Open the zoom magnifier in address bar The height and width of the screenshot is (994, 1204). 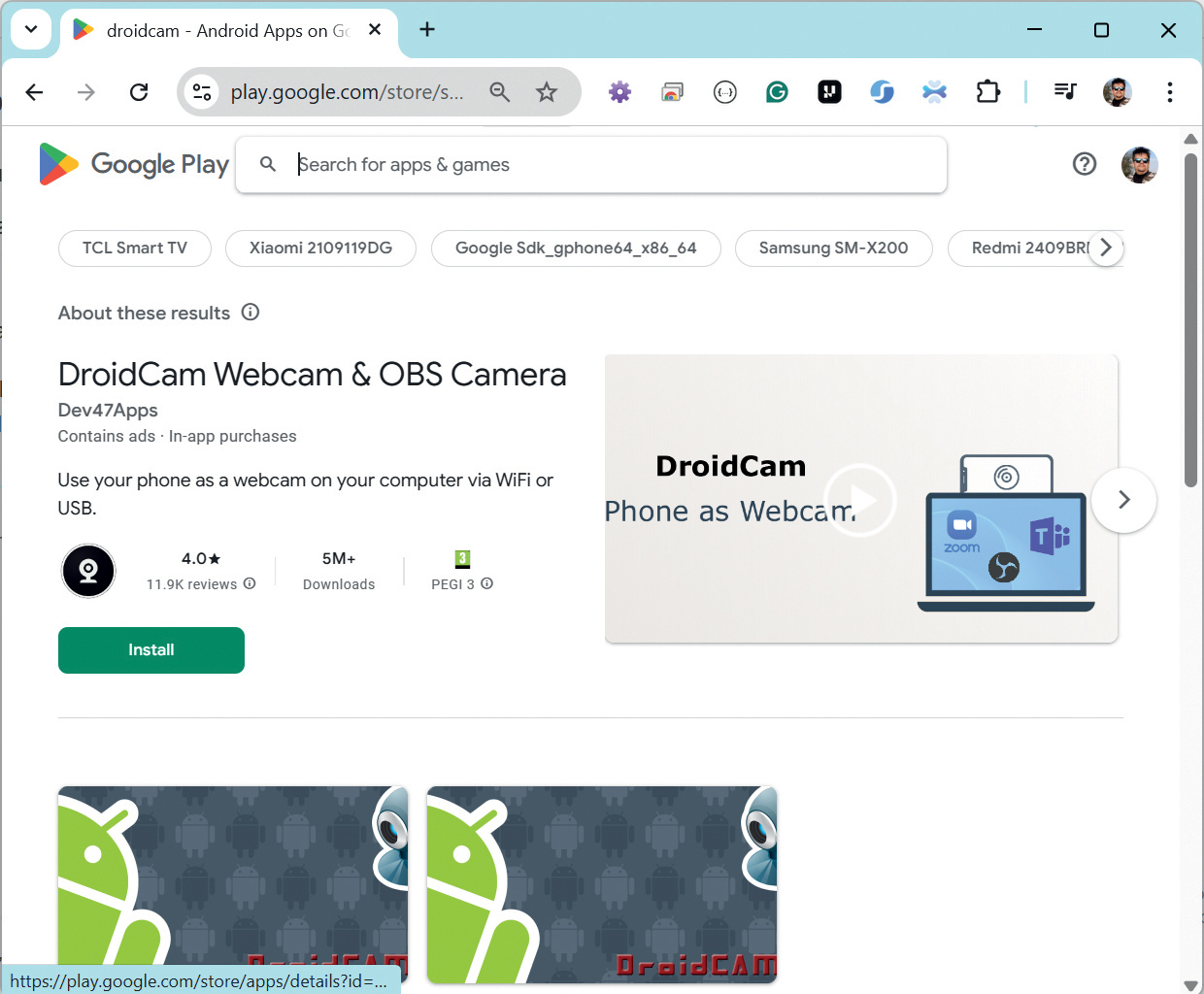pos(500,92)
